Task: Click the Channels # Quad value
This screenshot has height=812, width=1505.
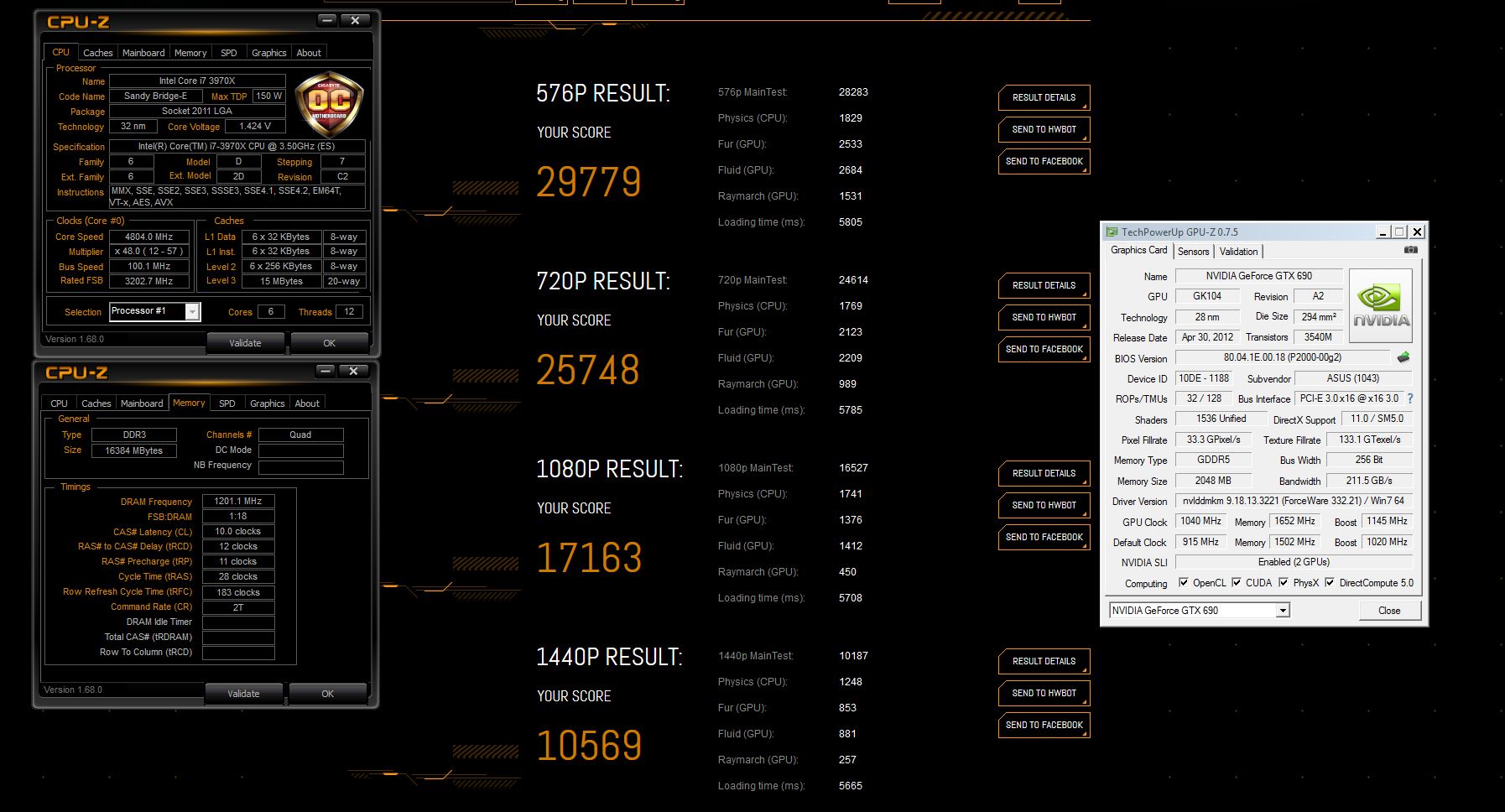Action: (300, 435)
